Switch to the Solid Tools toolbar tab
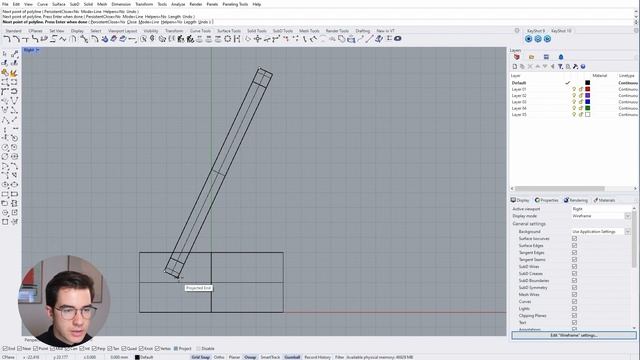This screenshot has height=360, width=640. tap(257, 31)
